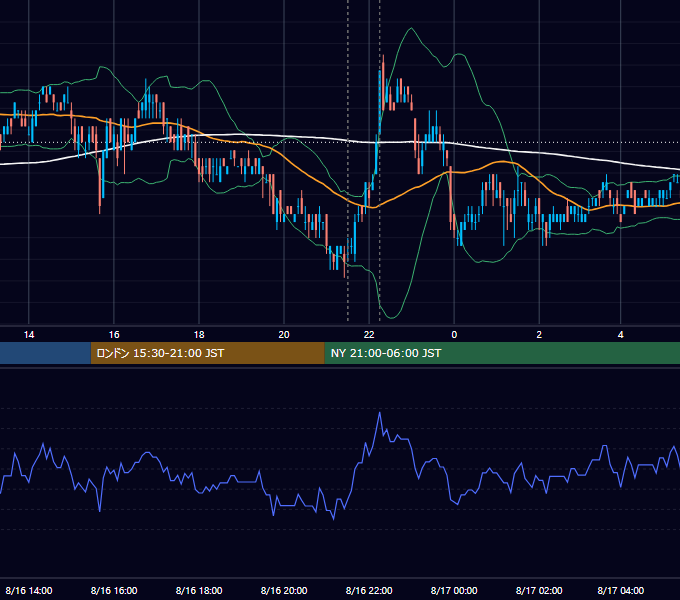This screenshot has width=680, height=600.
Task: Click the 2 hour label on the price chart axis
Action: tap(539, 335)
